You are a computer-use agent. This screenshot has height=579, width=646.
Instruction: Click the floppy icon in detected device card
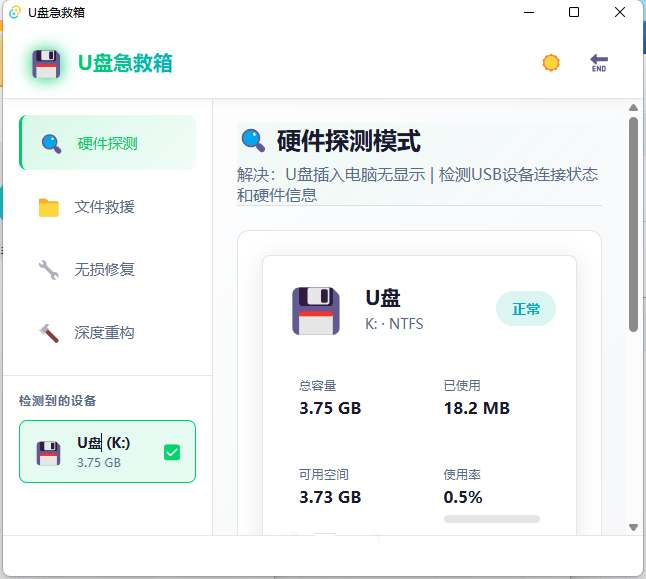(49, 453)
